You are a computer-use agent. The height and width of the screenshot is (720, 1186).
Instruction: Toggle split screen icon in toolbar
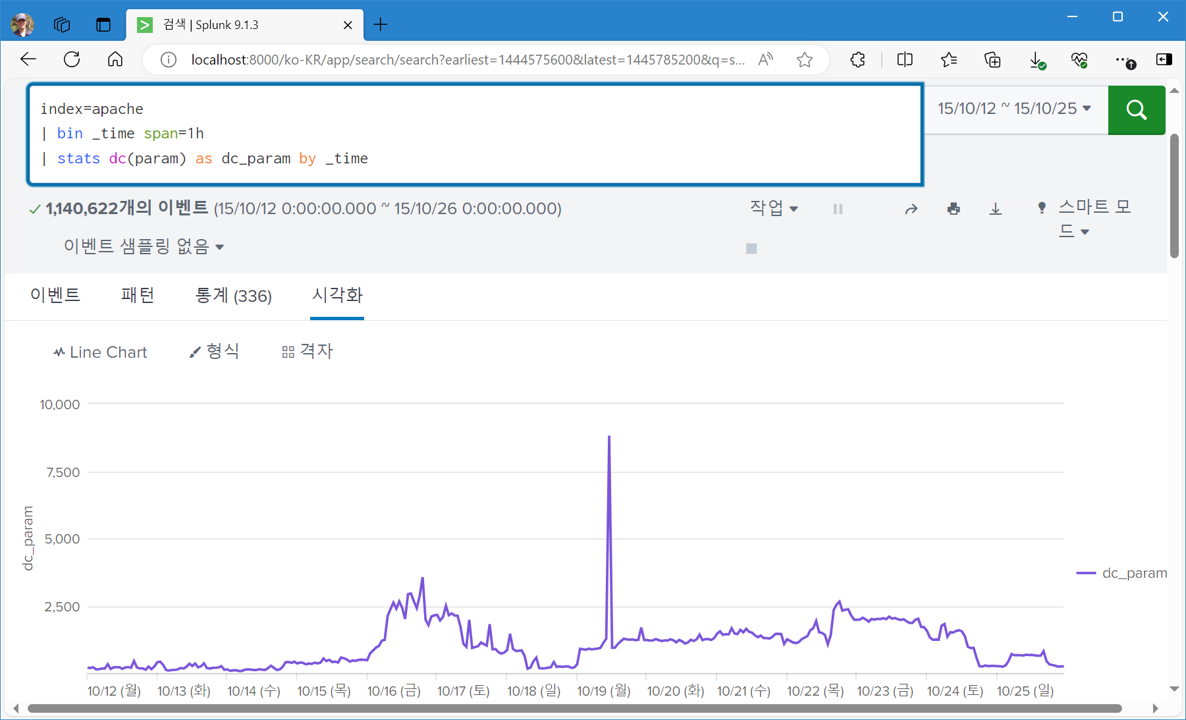tap(905, 60)
